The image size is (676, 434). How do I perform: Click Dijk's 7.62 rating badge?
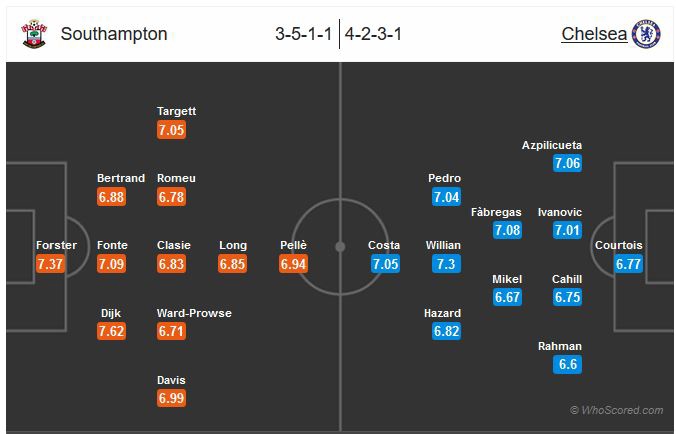point(111,331)
